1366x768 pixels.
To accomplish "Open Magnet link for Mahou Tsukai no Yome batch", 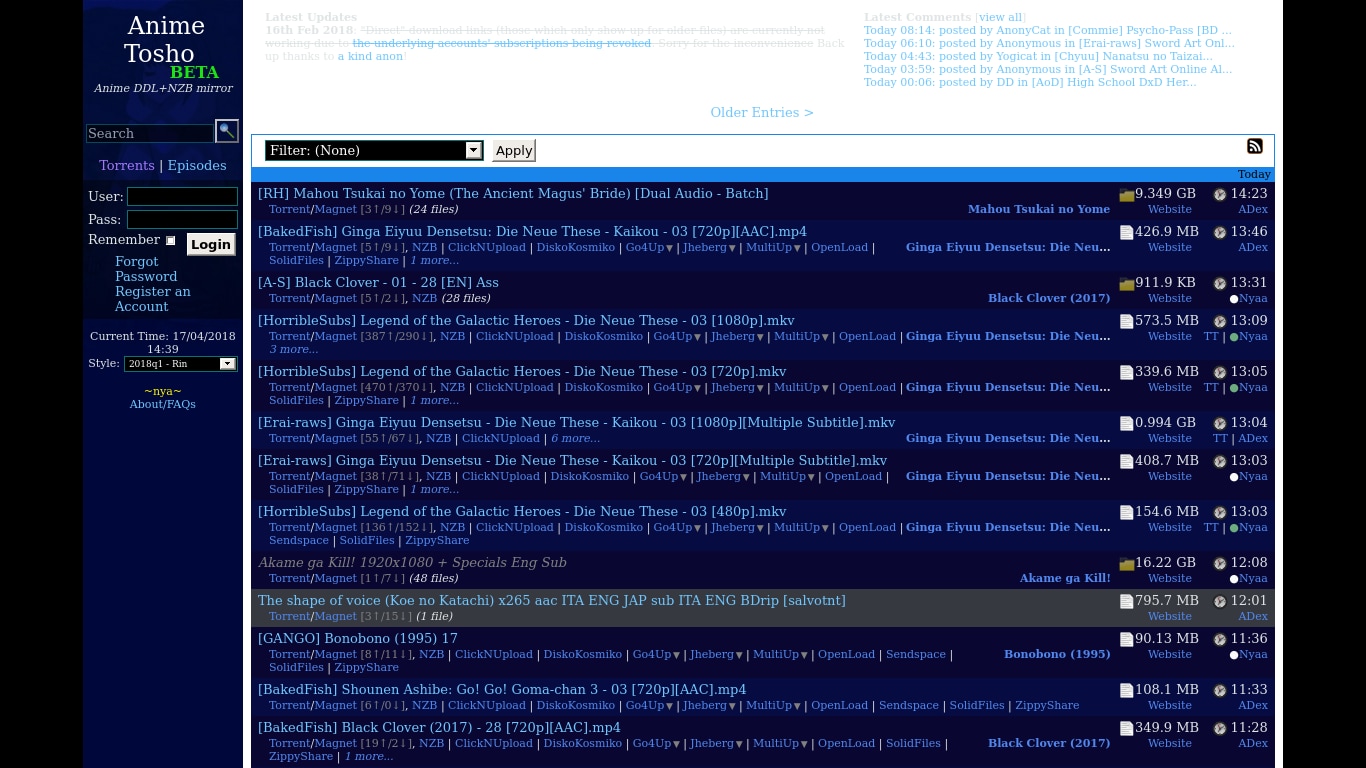I will point(336,210).
